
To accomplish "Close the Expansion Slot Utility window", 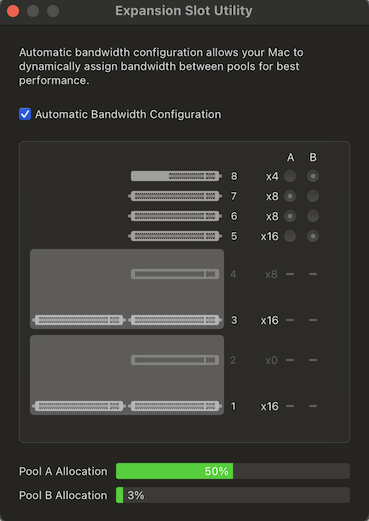I will point(13,11).
